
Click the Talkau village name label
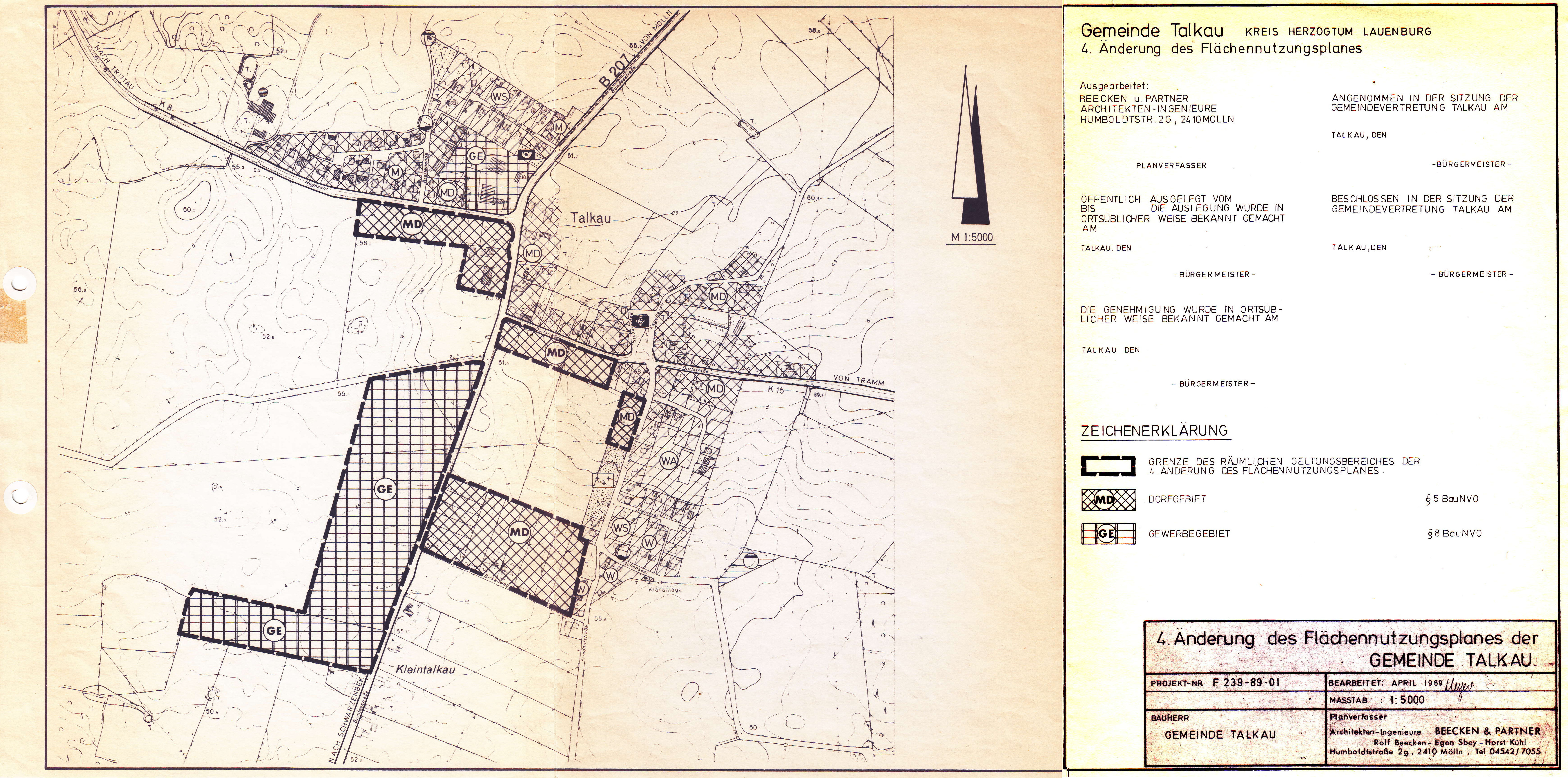[590, 218]
